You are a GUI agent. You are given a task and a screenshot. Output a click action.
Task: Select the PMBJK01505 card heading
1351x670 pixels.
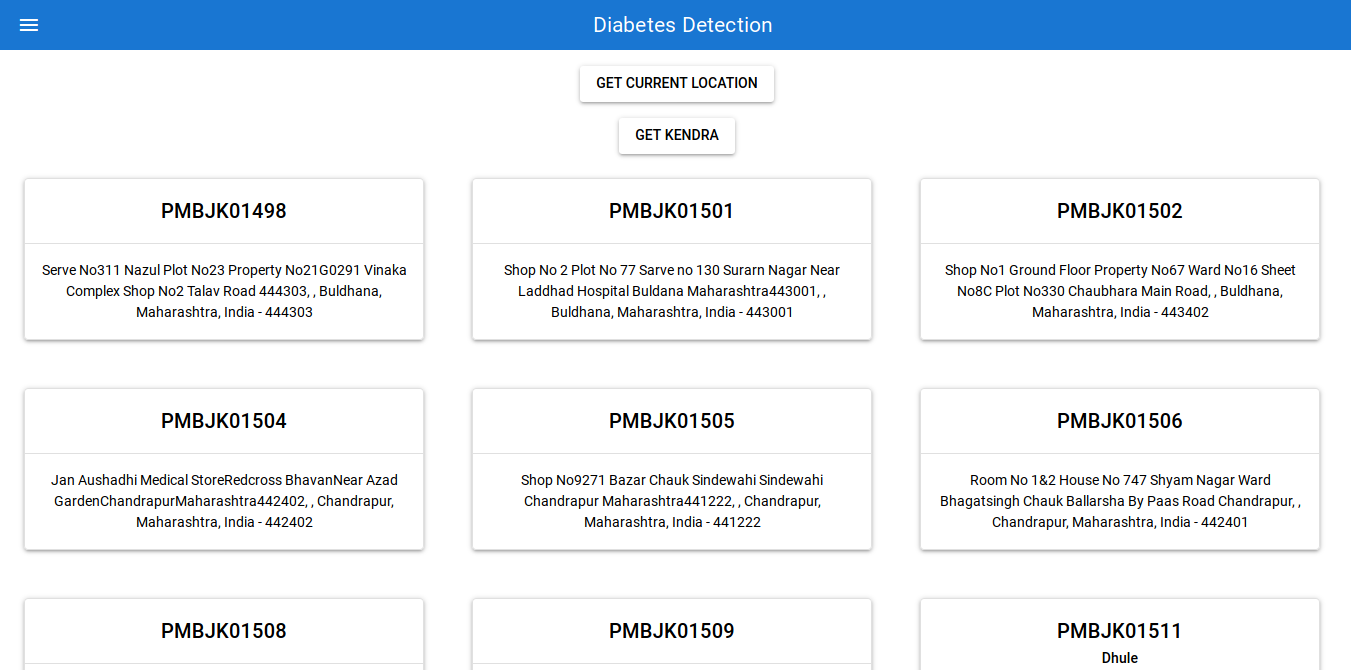tap(672, 421)
